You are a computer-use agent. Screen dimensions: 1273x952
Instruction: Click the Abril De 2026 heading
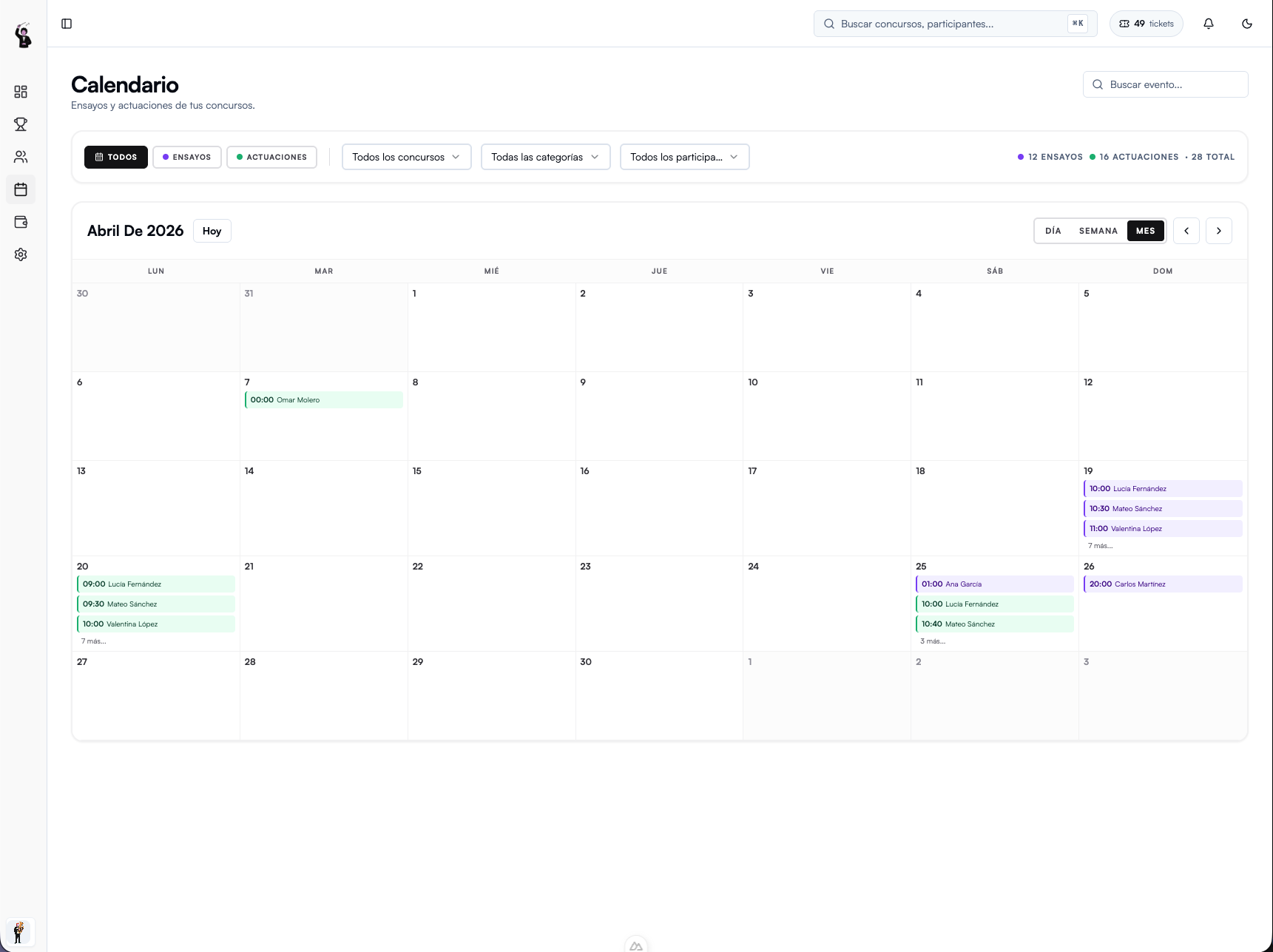click(135, 231)
